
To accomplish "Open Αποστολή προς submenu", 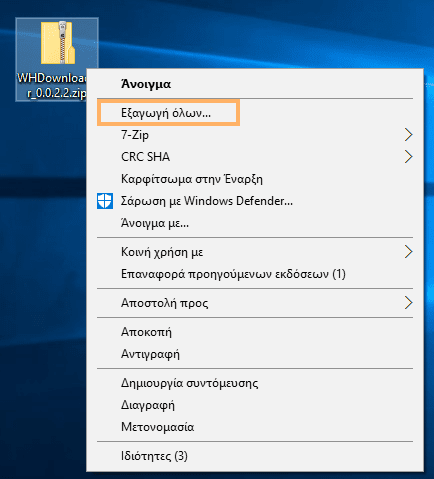I will [255, 303].
